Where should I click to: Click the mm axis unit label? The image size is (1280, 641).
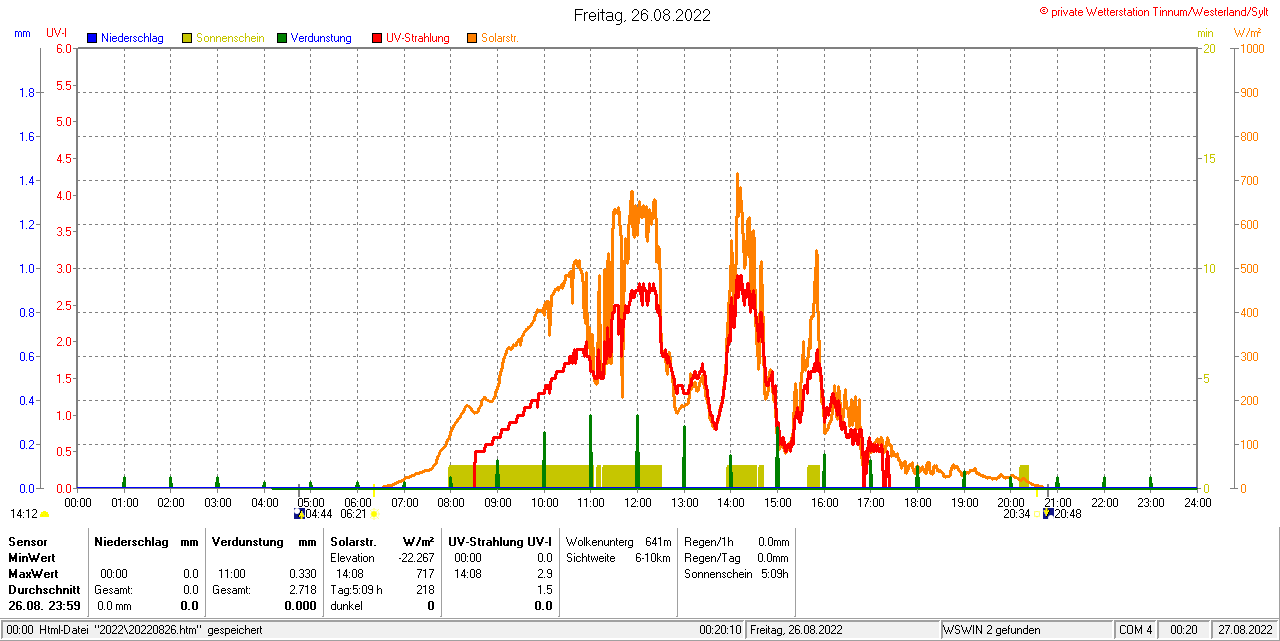click(22, 33)
